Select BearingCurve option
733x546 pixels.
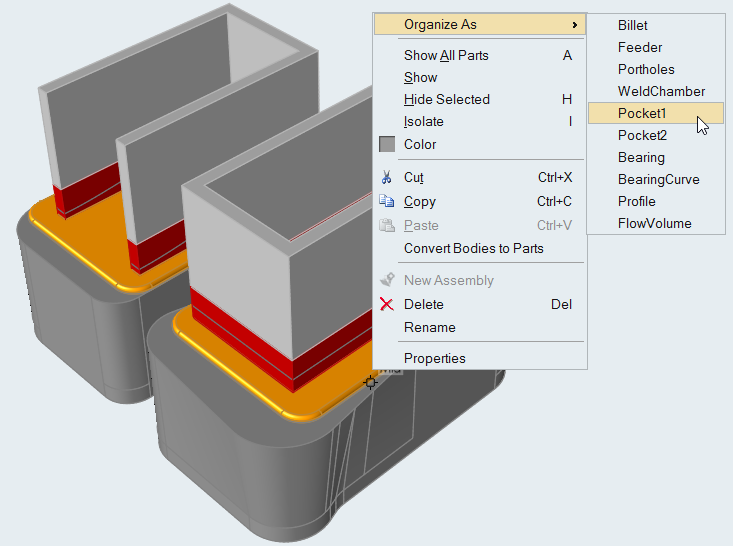(x=658, y=180)
